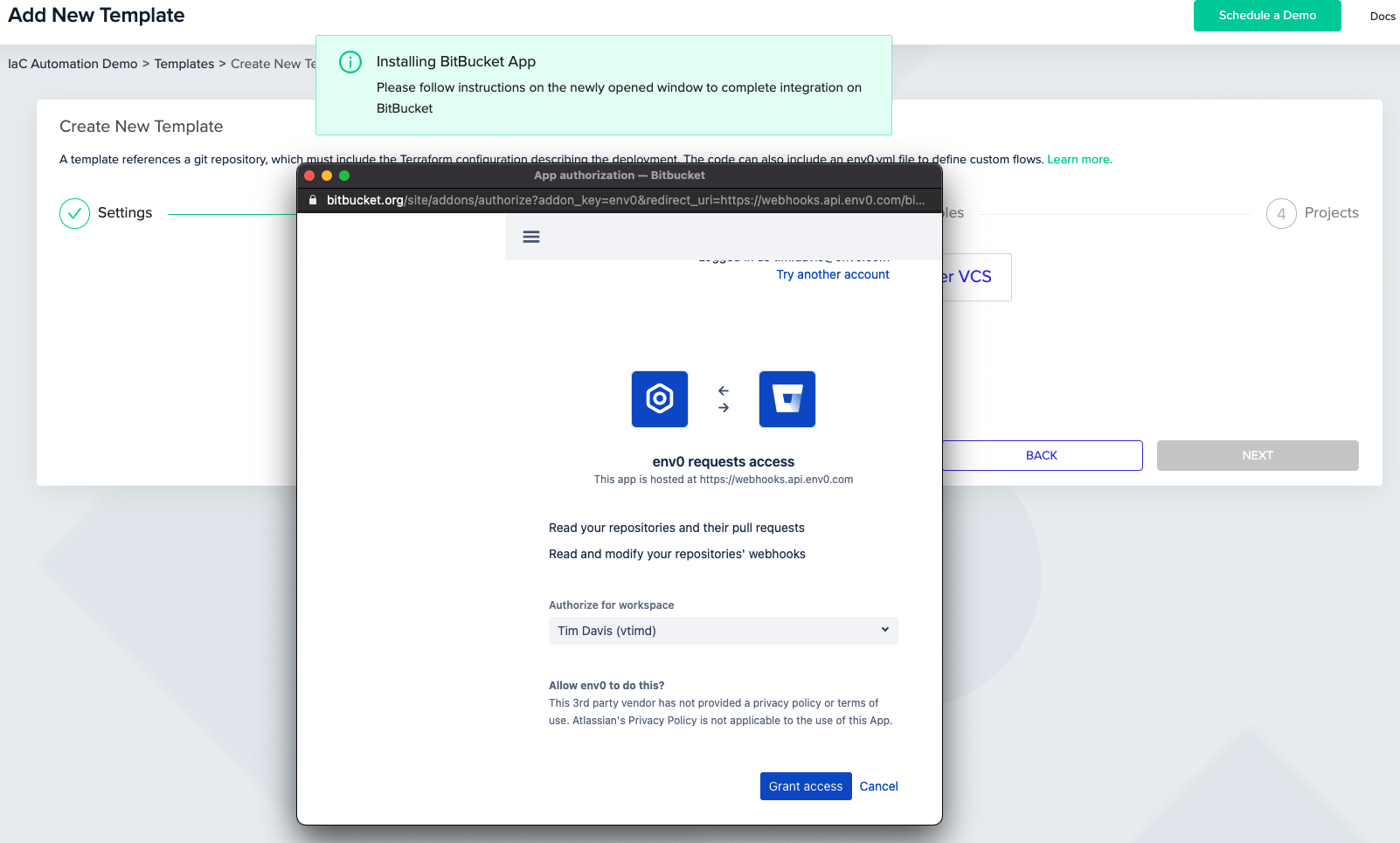Click 'env0 requests access' heading
The width and height of the screenshot is (1400, 843).
(724, 461)
